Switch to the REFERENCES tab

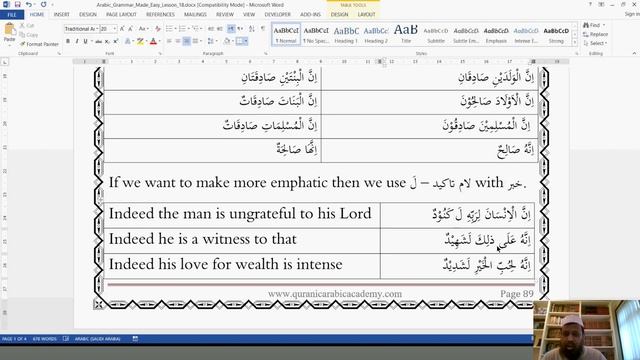tap(160, 15)
